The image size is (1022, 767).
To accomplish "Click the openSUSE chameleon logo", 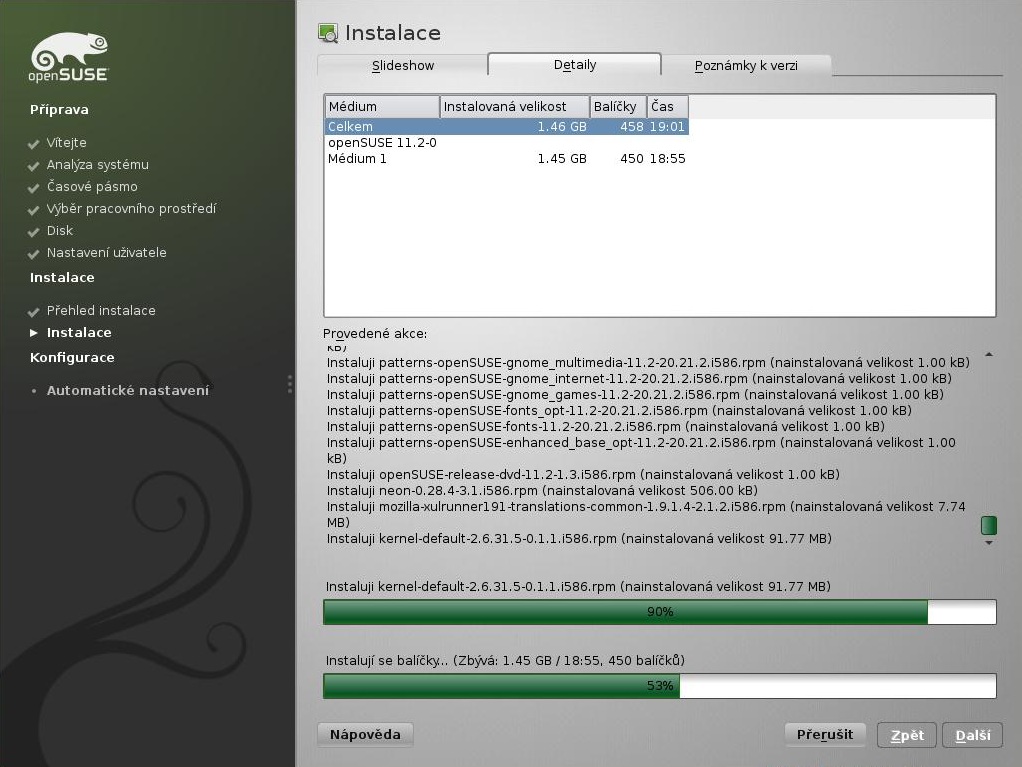I will click(x=68, y=57).
